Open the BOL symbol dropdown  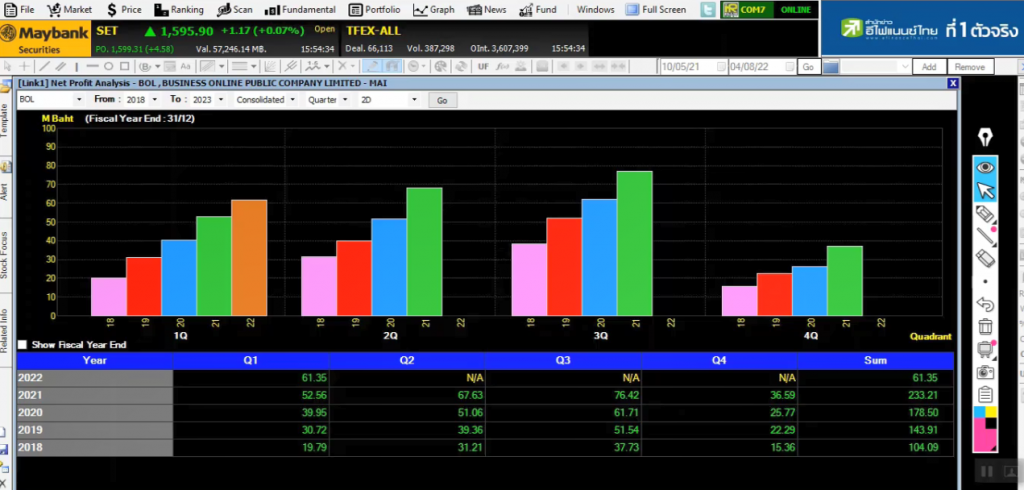(80, 99)
